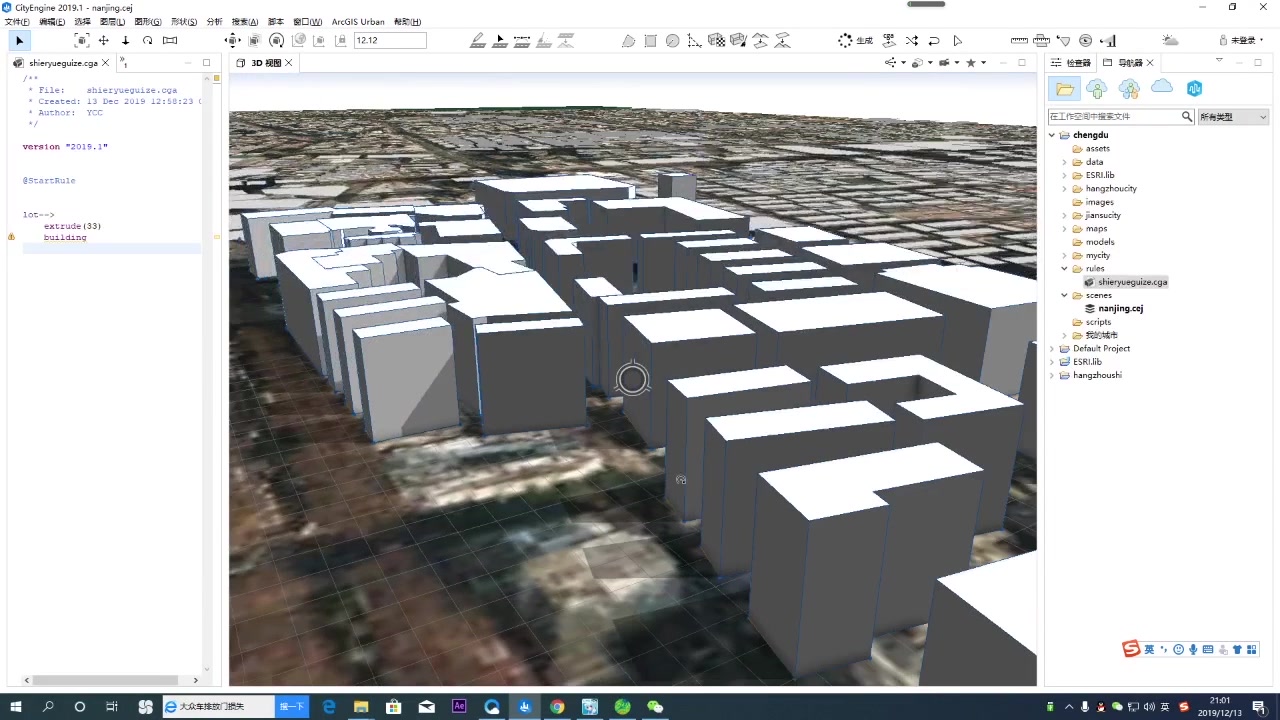Expand the hangzhoucity folder

pos(1064,188)
